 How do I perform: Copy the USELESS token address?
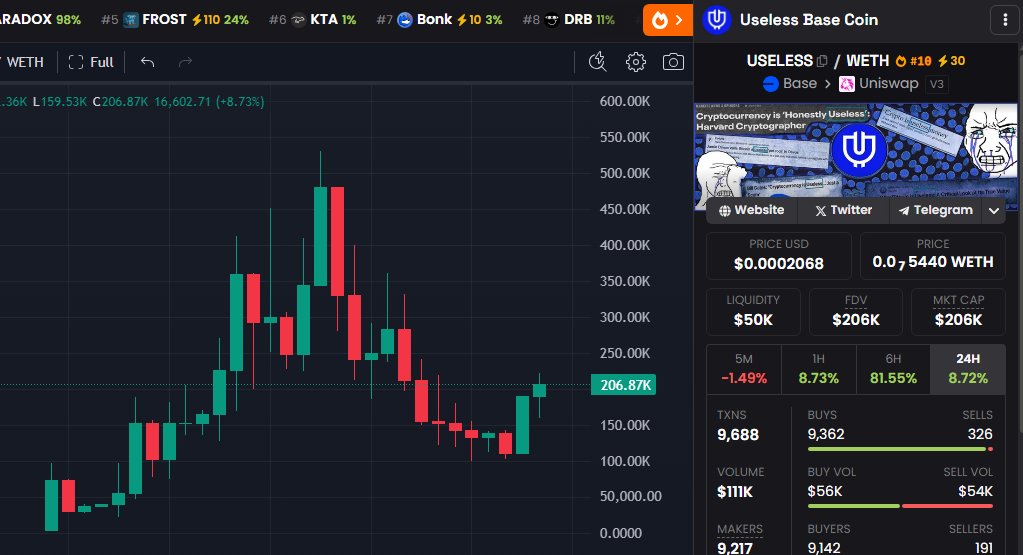pos(821,61)
